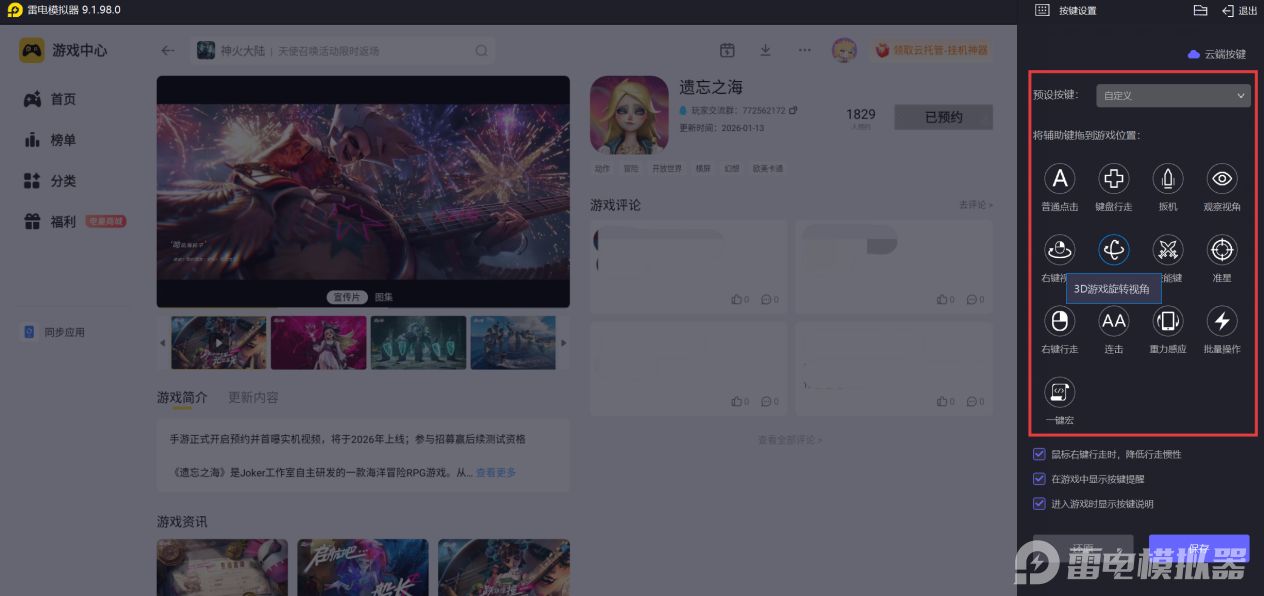1264x596 pixels.
Task: Click the main promo video preview
Action: (x=363, y=192)
